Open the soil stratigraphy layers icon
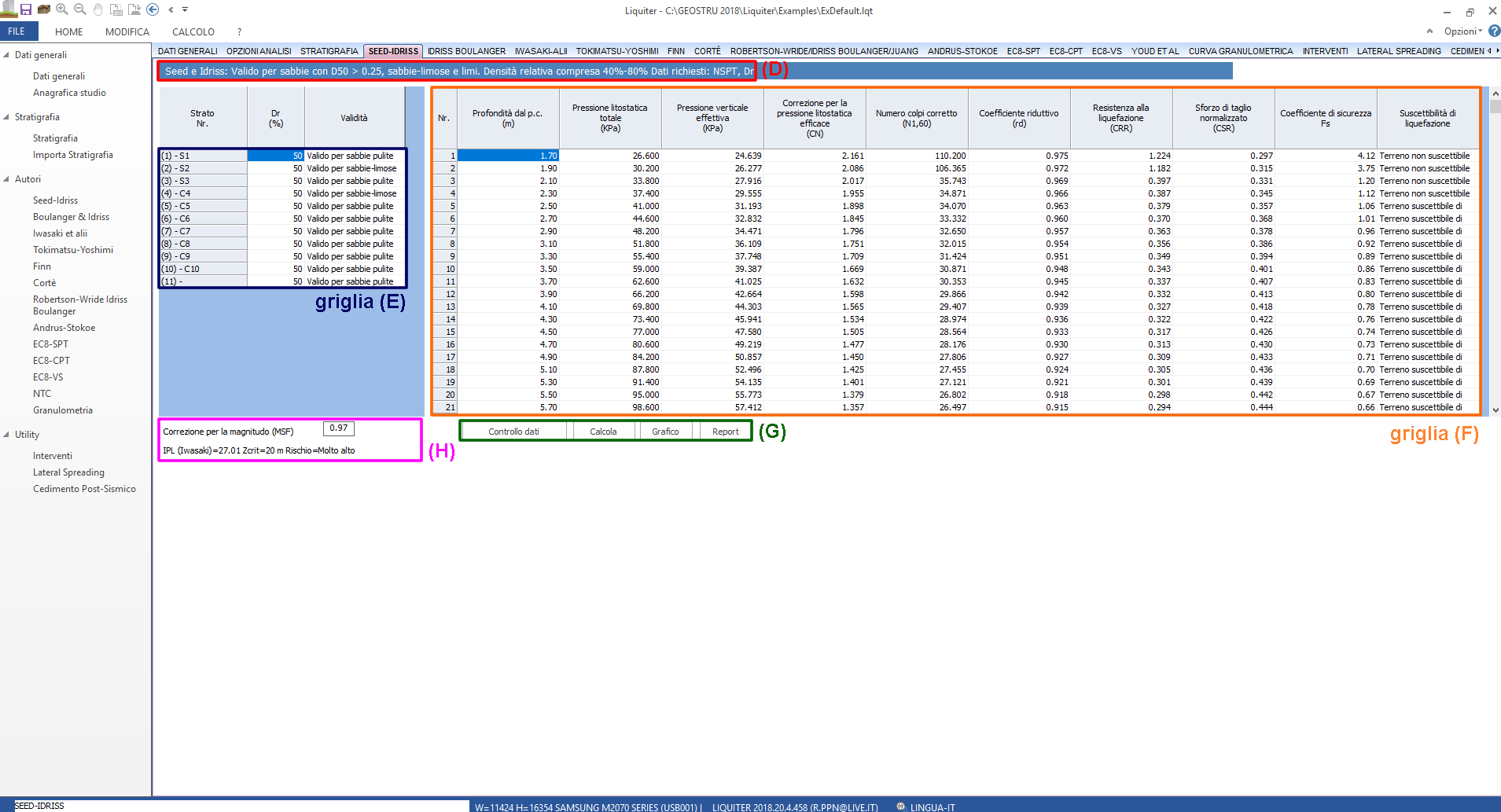Viewport: 1501px width, 812px height. point(44,9)
